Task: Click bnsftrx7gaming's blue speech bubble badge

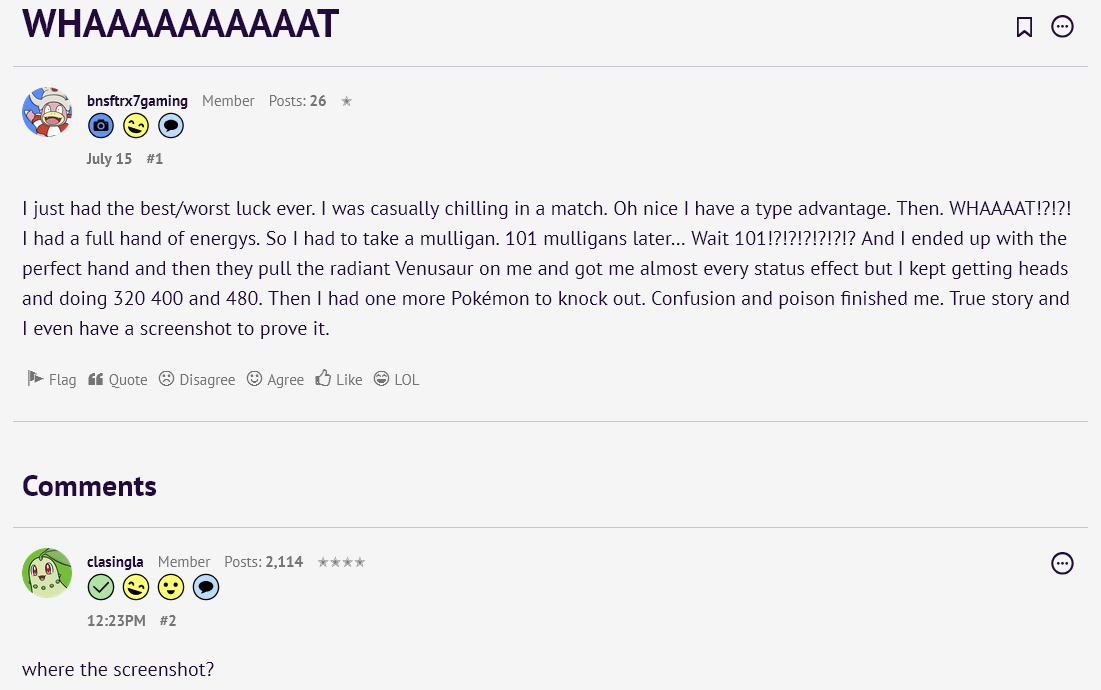Action: 171,125
